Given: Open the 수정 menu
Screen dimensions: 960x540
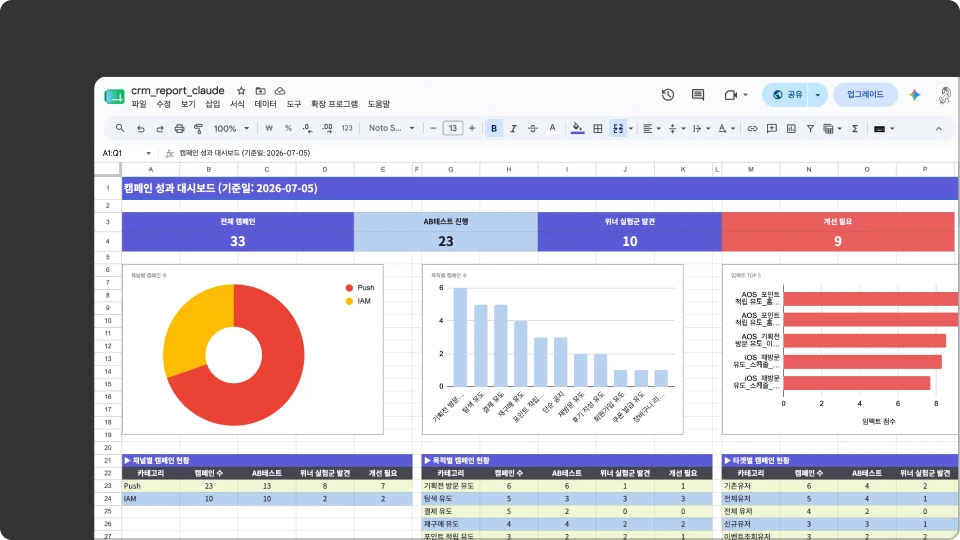Looking at the screenshot, I should (163, 104).
